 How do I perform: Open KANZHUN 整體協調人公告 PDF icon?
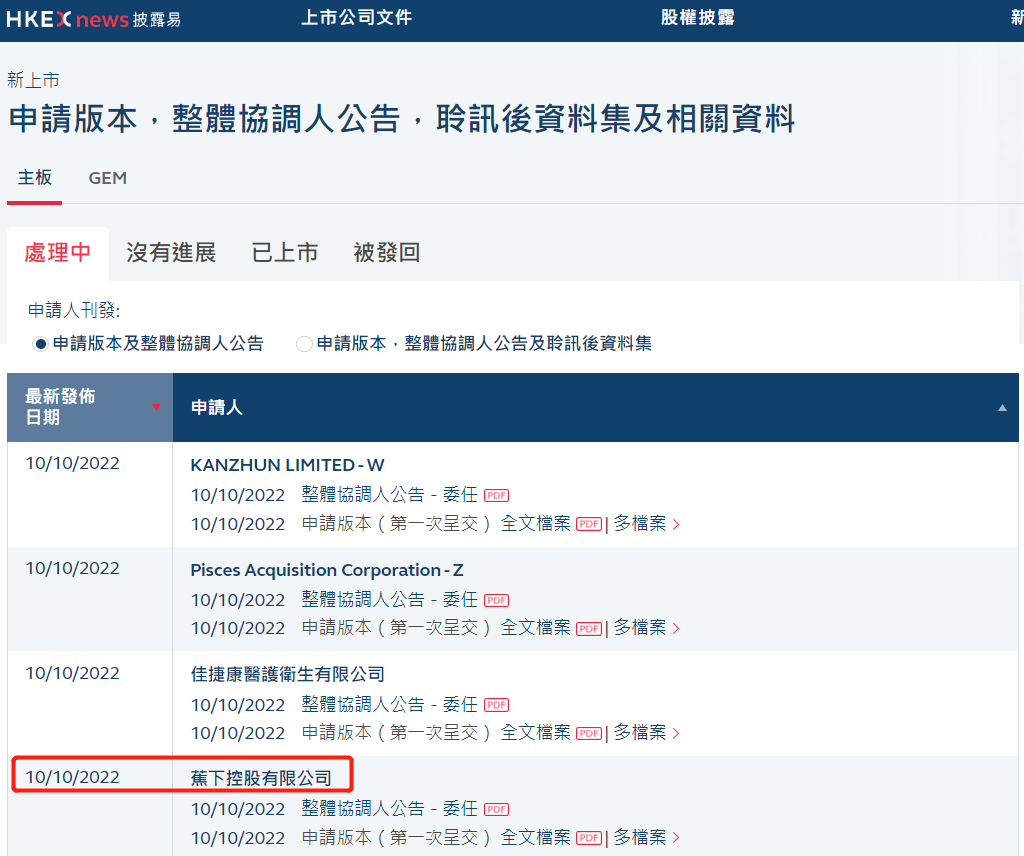pyautogui.click(x=496, y=495)
